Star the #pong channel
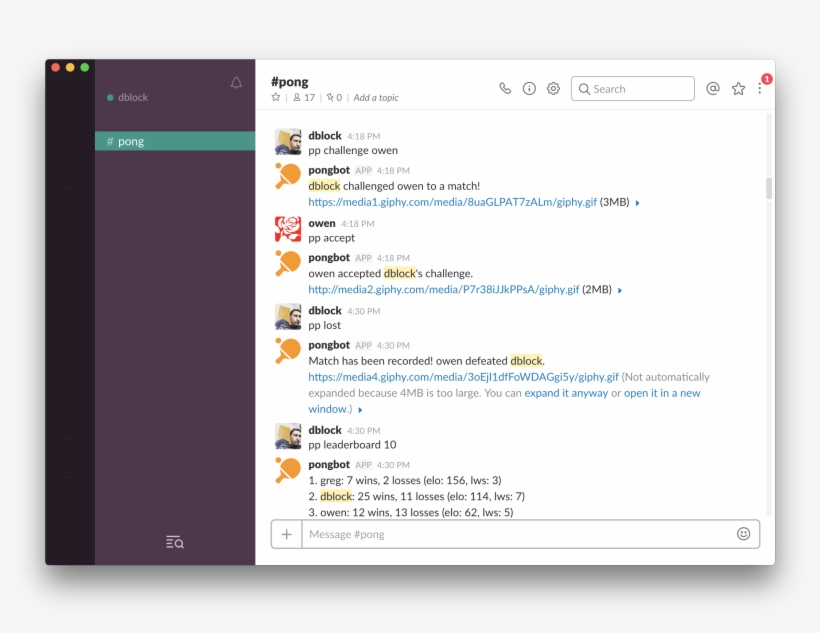Viewport: 820px width, 633px height. (276, 97)
